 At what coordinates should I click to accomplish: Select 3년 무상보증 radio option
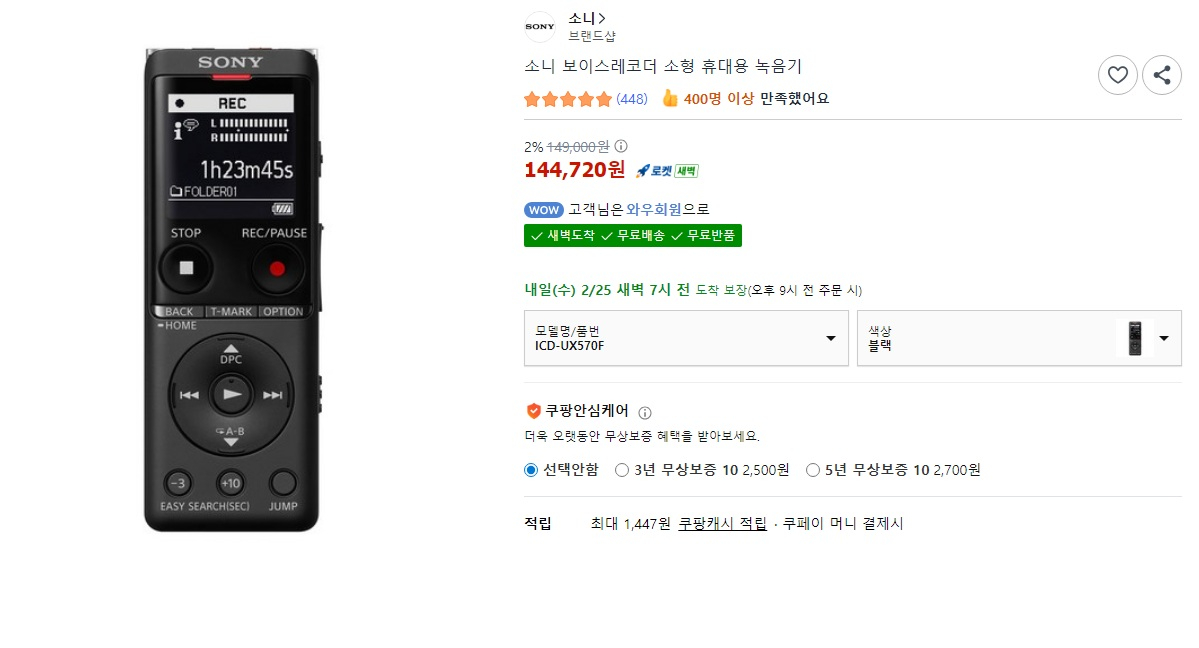click(622, 470)
